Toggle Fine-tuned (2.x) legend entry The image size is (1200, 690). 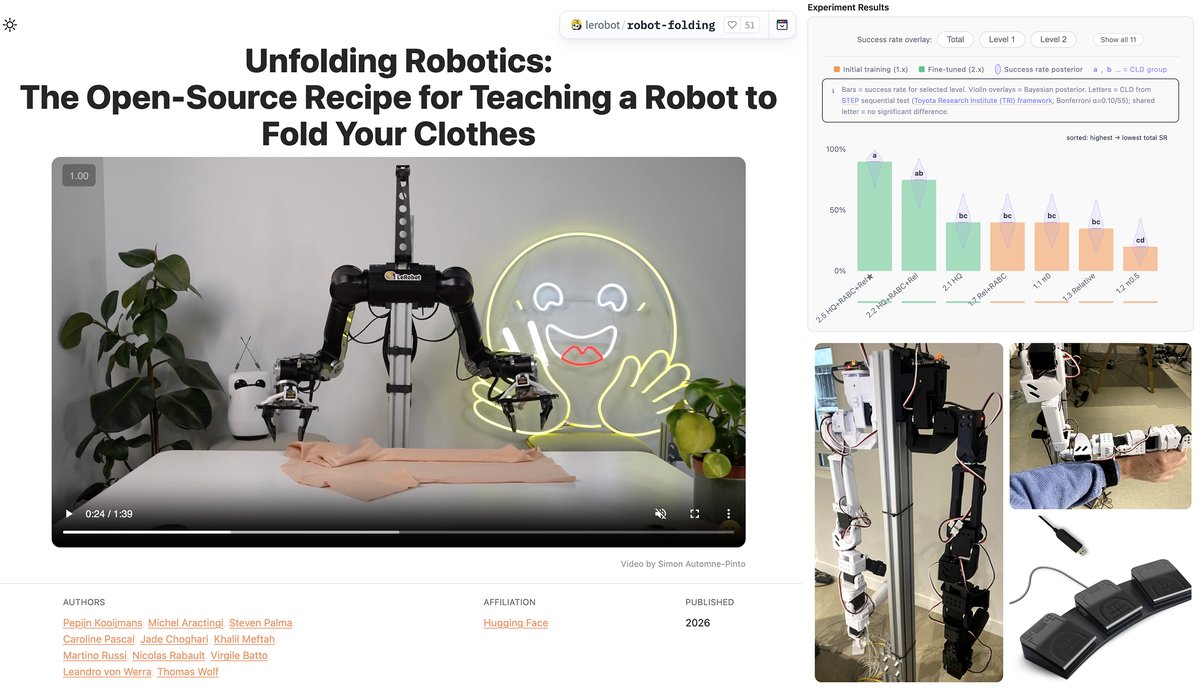point(952,70)
